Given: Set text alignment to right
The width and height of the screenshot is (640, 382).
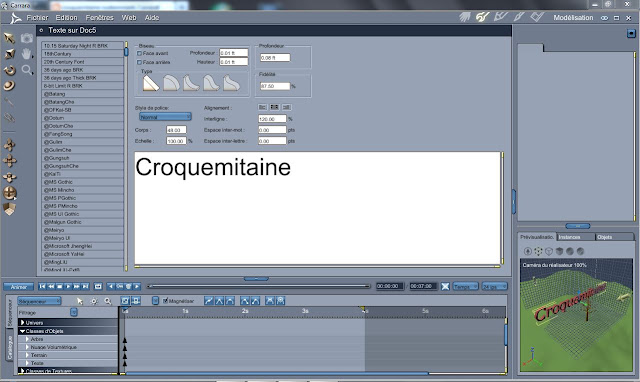Looking at the screenshot, I should (287, 107).
